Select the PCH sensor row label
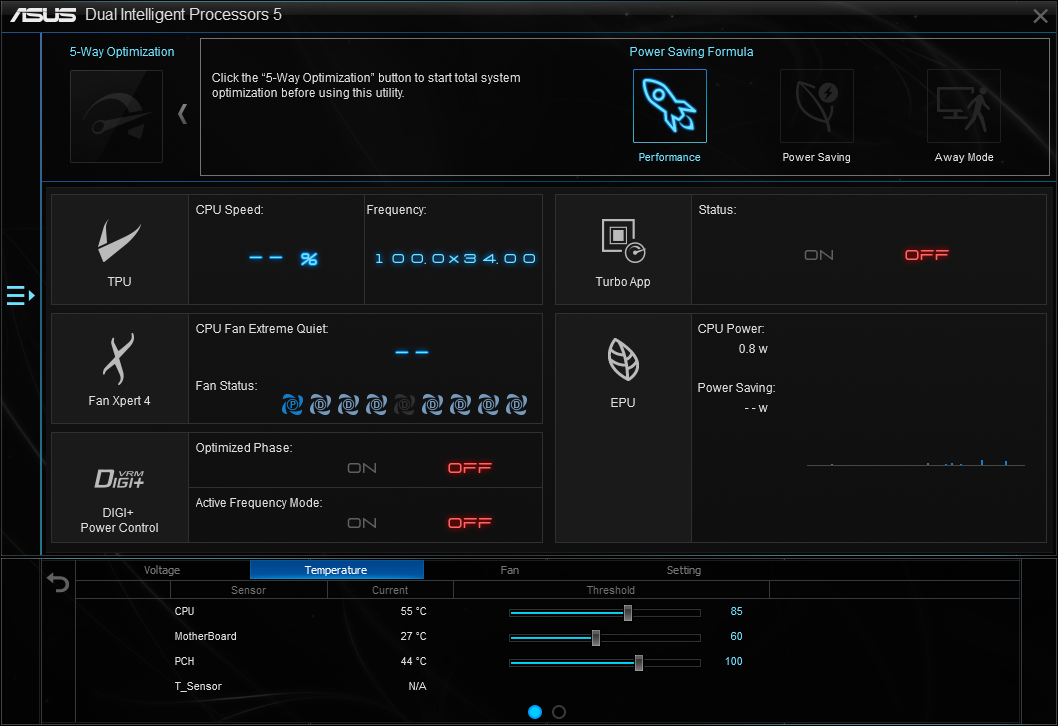This screenshot has width=1058, height=726. pyautogui.click(x=184, y=661)
